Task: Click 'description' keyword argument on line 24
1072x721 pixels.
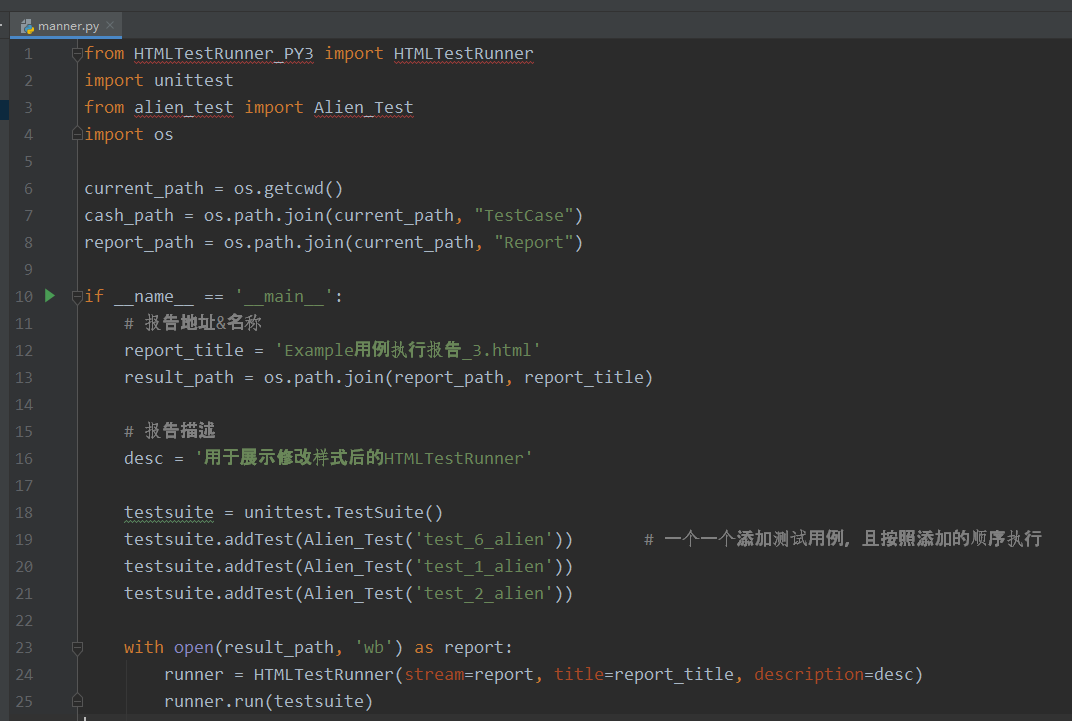Action: coord(809,675)
